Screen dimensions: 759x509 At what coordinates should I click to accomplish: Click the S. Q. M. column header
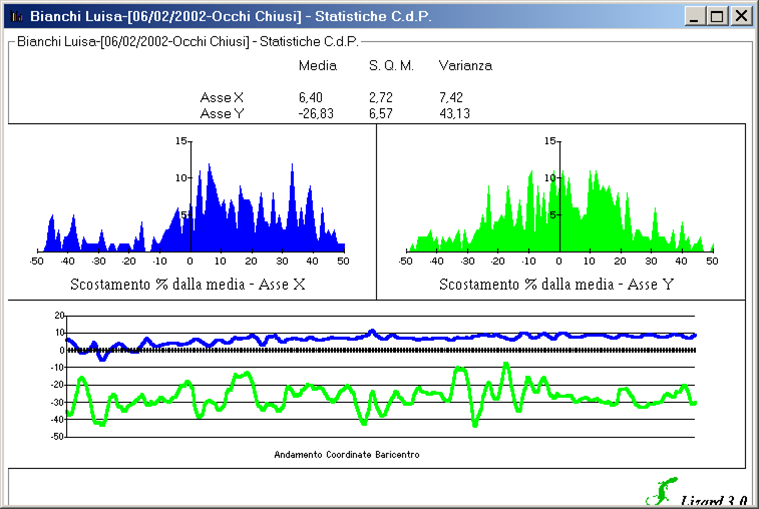click(391, 66)
